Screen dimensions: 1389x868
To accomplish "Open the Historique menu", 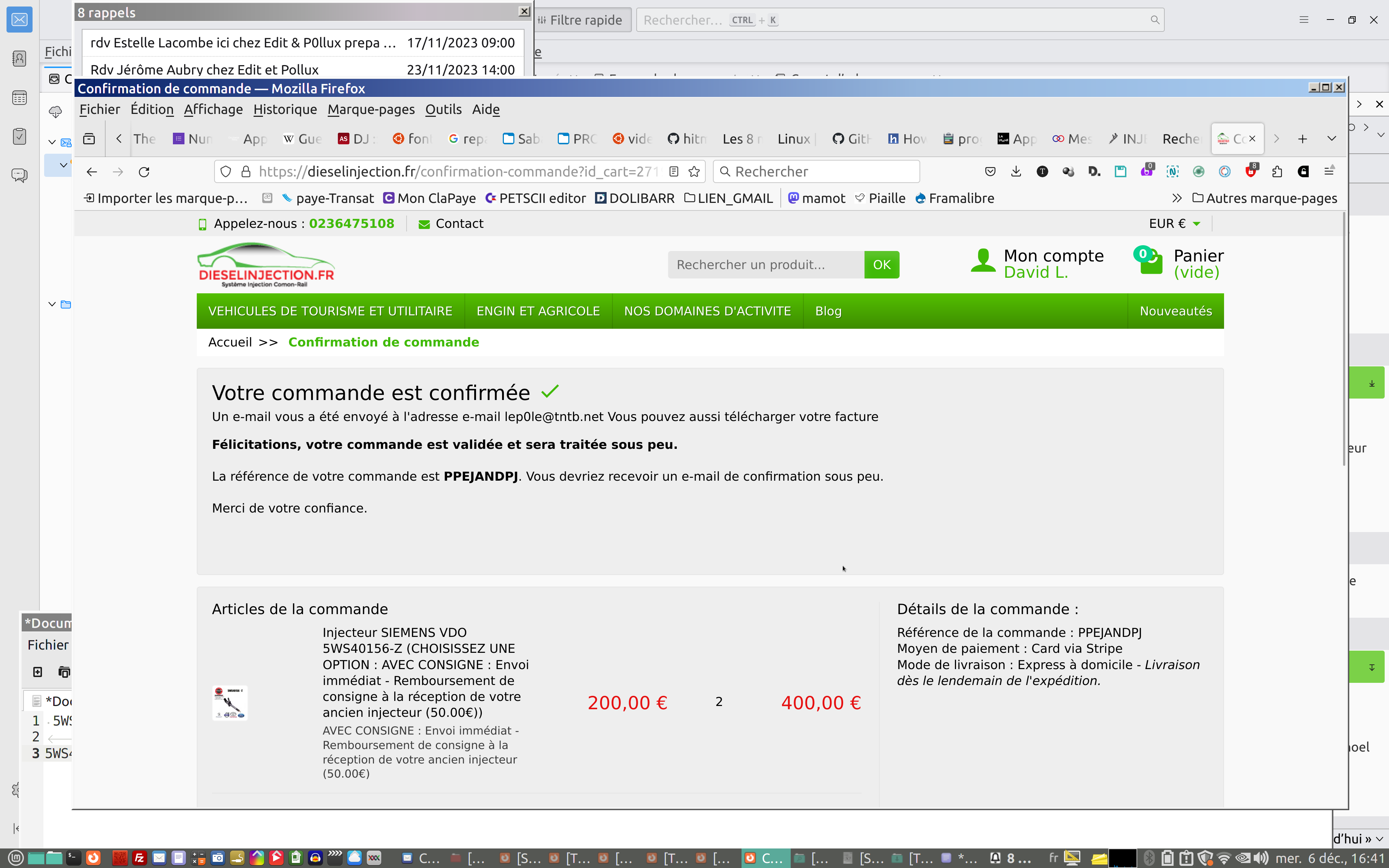I will pos(285,109).
